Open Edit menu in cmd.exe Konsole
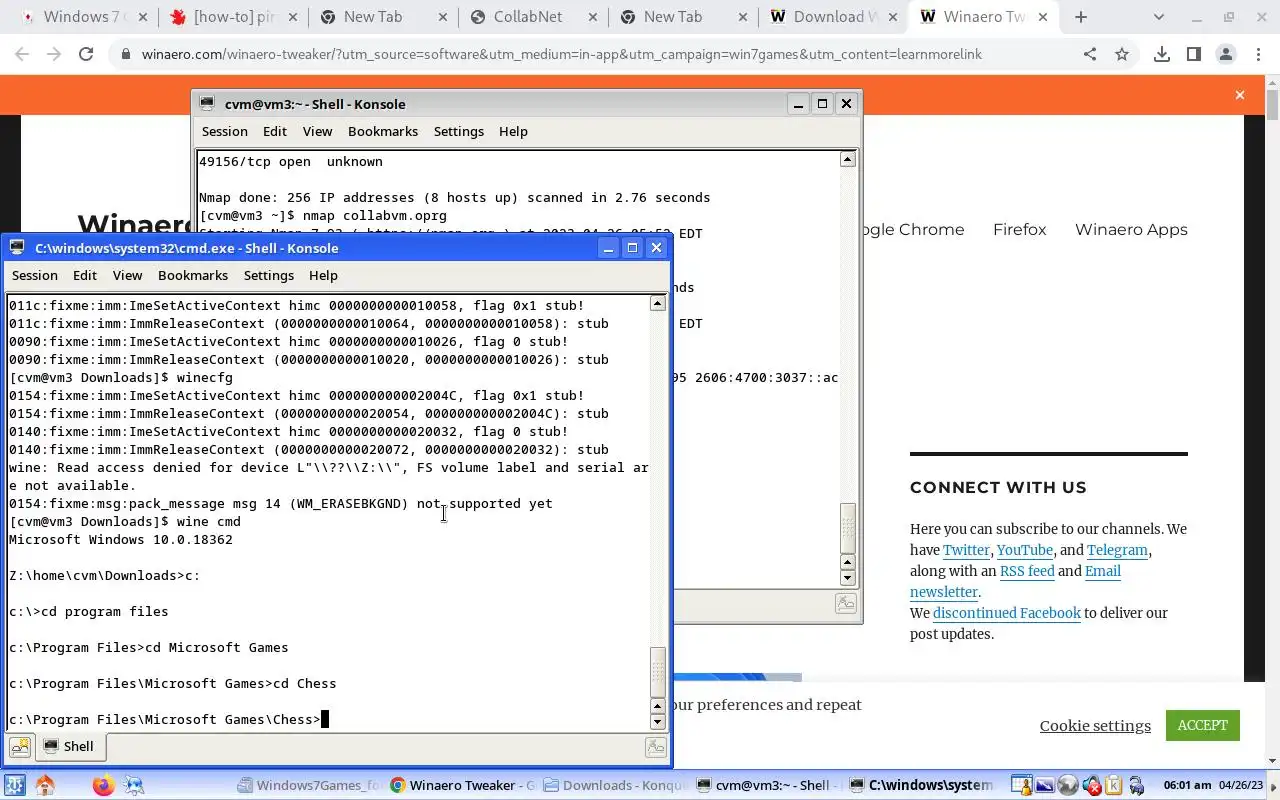 pos(85,275)
